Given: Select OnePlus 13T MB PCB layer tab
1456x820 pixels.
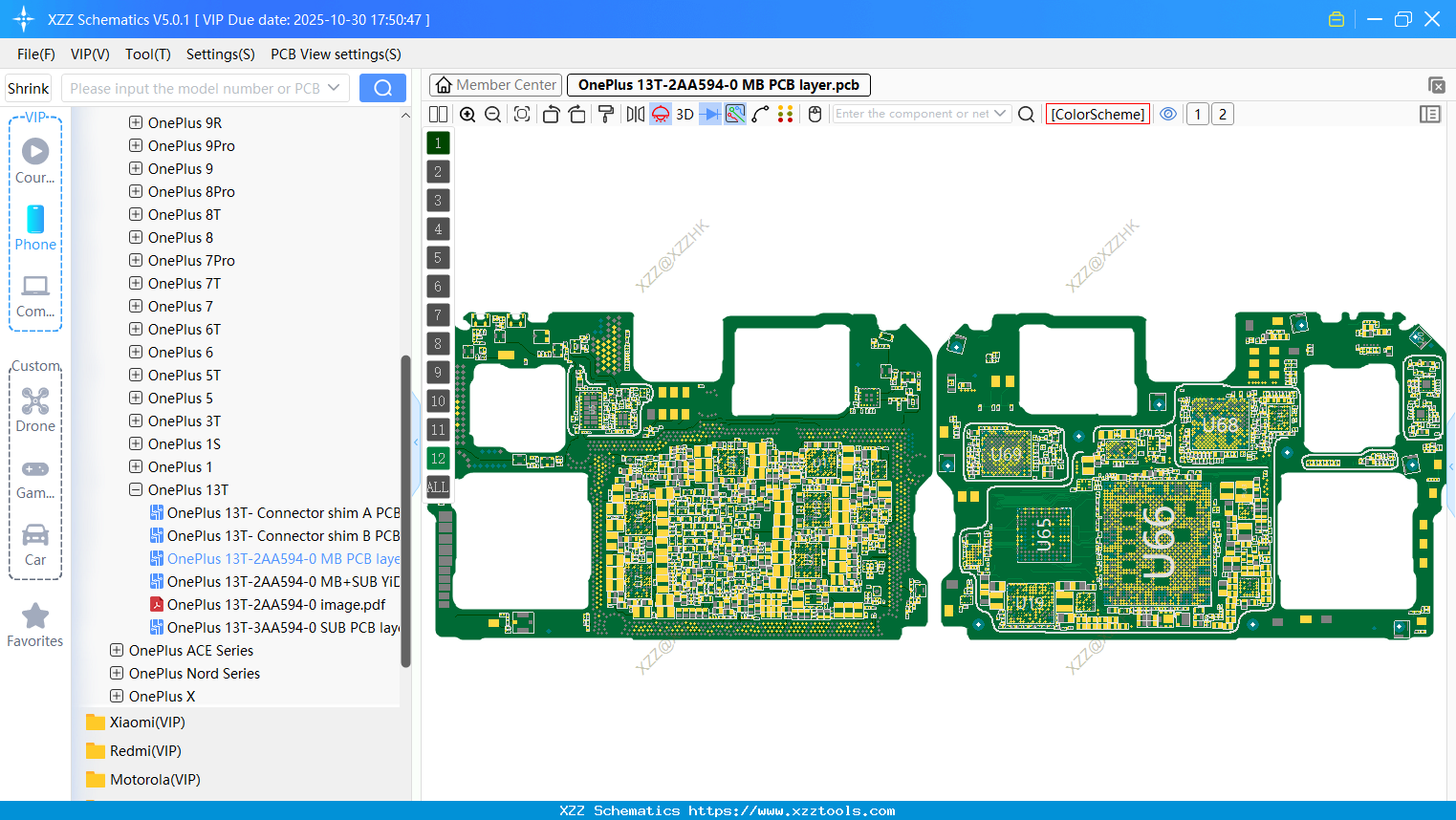Looking at the screenshot, I should (x=719, y=85).
